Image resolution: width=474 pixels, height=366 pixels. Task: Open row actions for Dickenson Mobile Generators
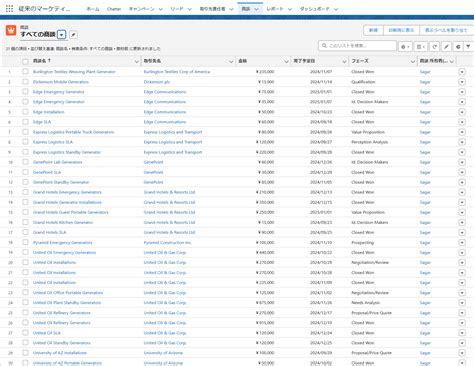coord(462,82)
